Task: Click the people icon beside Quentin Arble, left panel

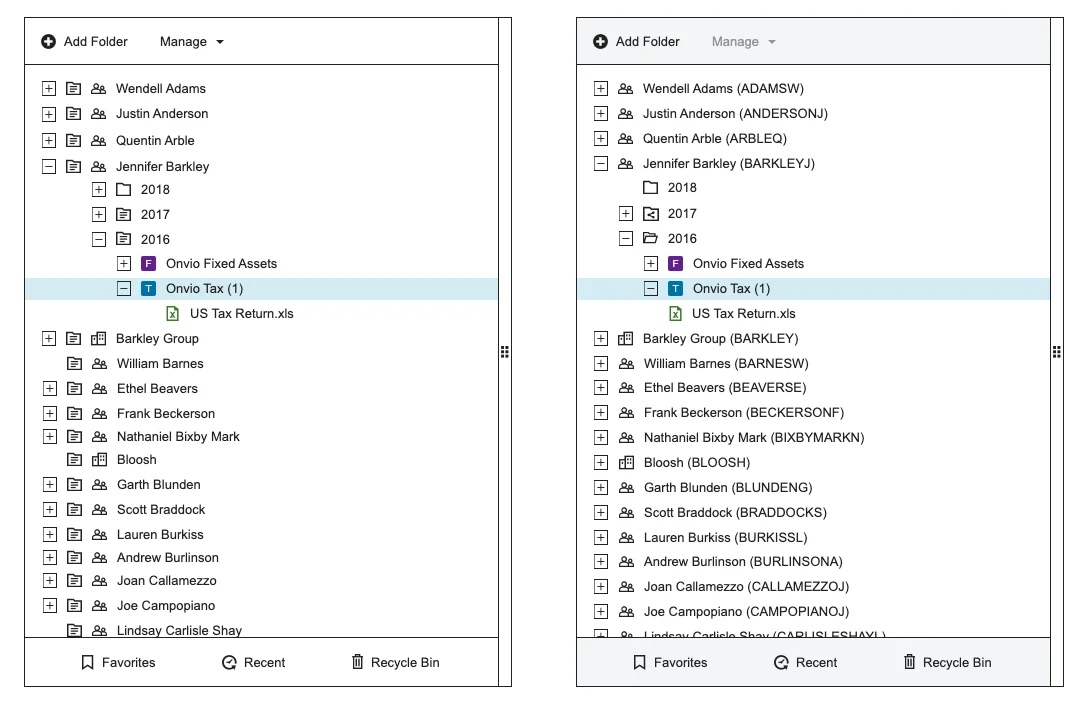Action: pyautogui.click(x=99, y=141)
